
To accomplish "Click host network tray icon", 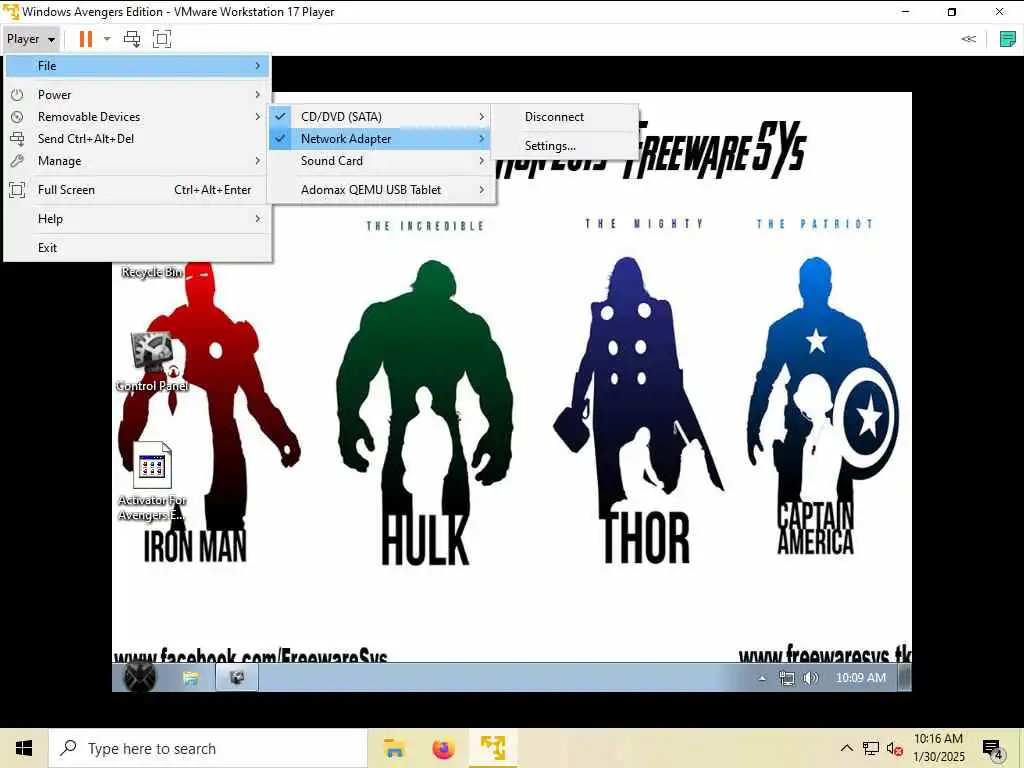I will [871, 748].
